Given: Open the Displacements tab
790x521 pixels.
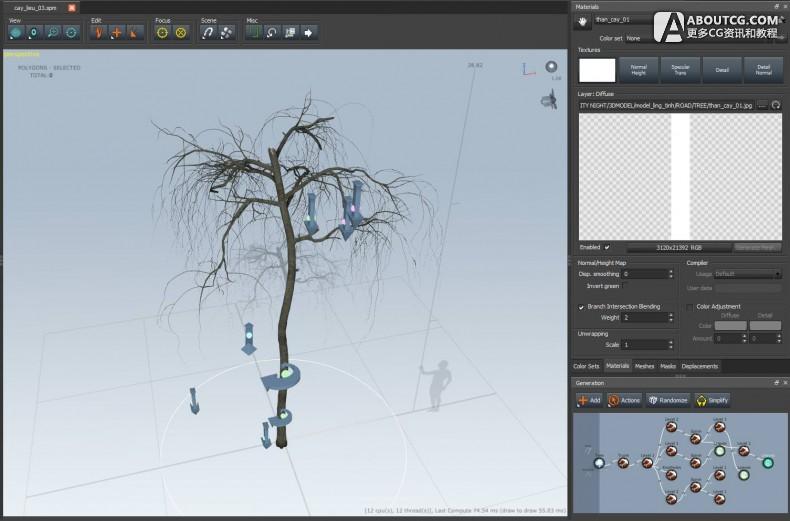Looking at the screenshot, I should pyautogui.click(x=700, y=366).
